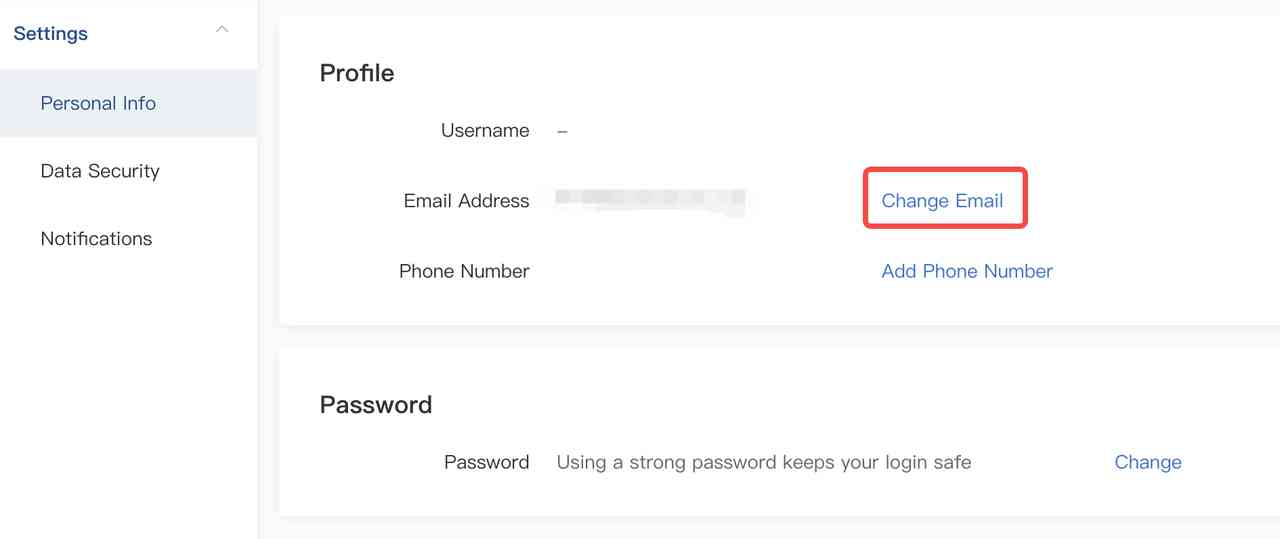Click the Email Address label

(x=466, y=201)
